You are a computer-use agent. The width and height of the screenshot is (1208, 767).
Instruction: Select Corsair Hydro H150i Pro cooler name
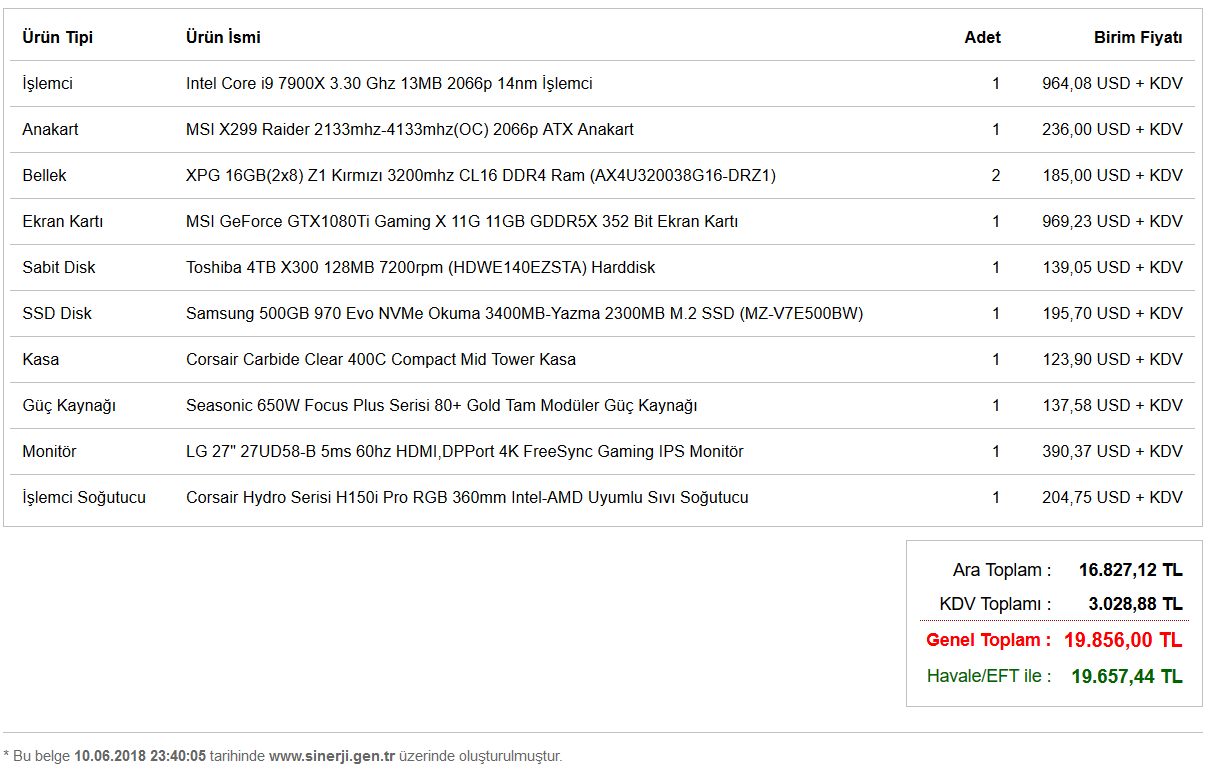tap(467, 497)
